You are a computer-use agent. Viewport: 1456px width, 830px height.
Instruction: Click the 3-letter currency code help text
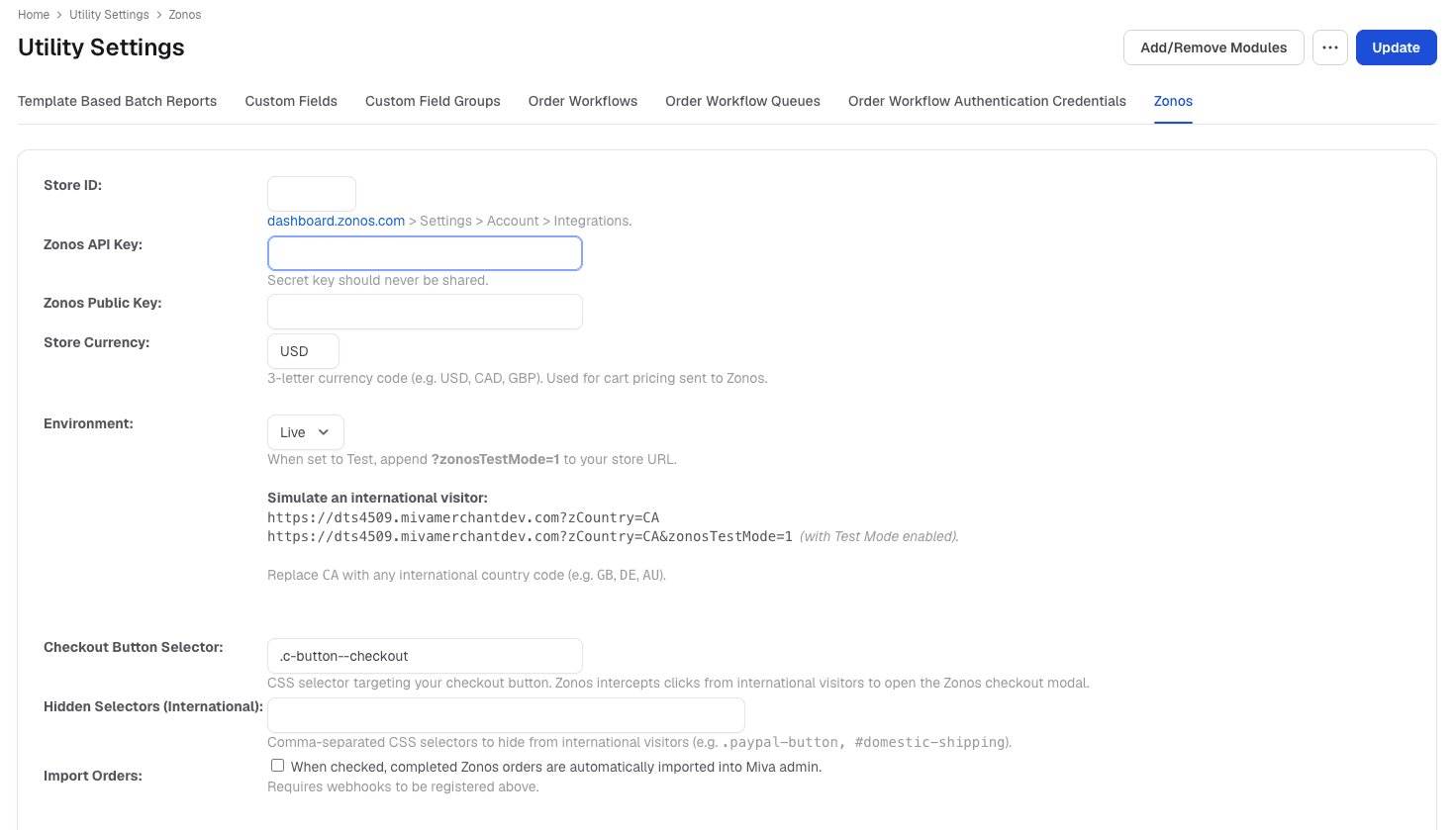pyautogui.click(x=517, y=378)
